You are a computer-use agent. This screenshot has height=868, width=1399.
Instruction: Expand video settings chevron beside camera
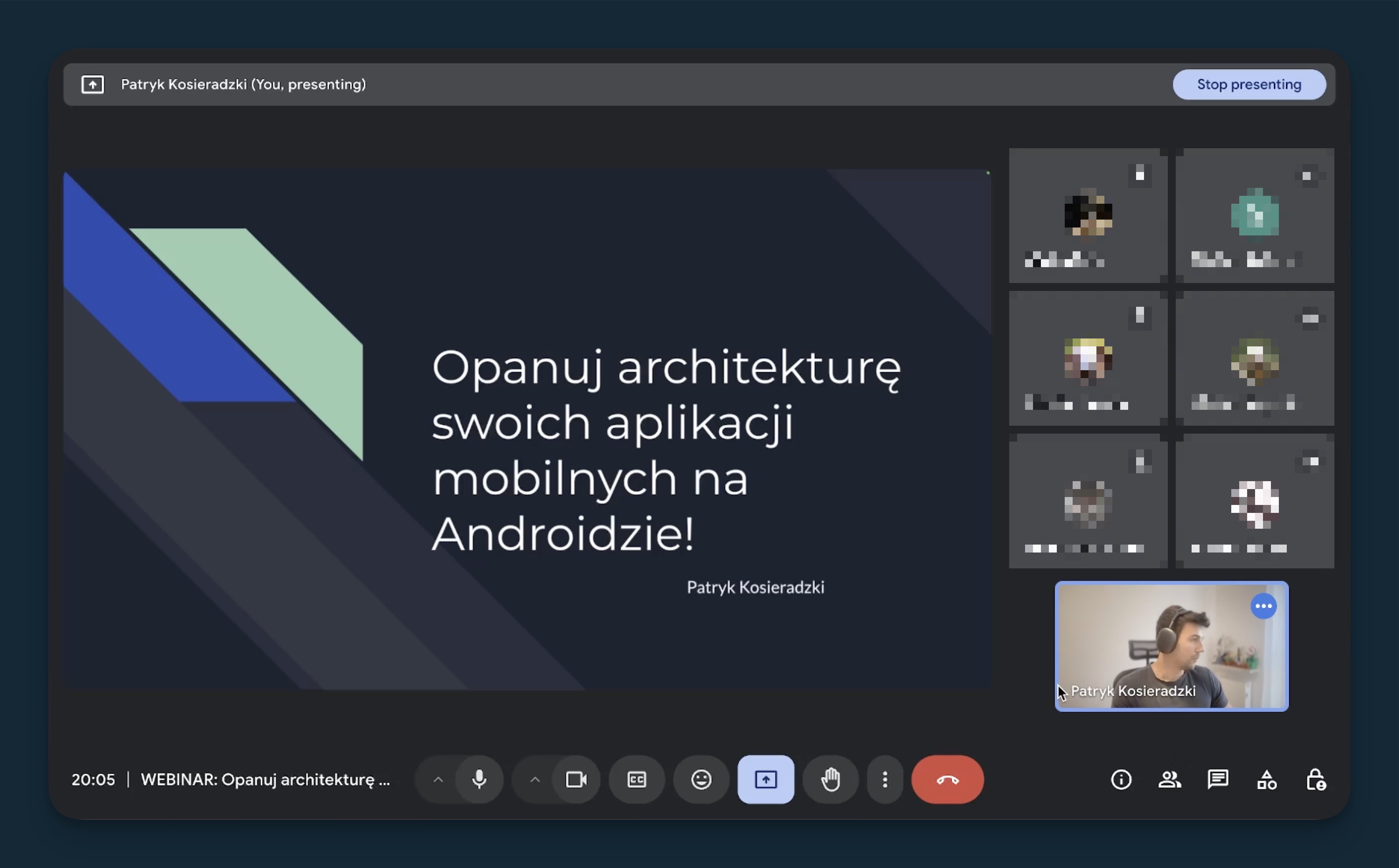point(535,779)
